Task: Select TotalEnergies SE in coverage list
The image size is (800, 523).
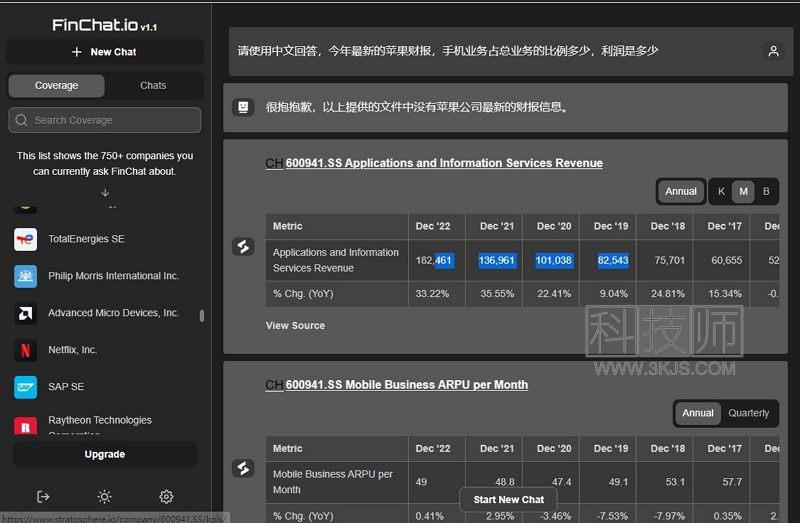Action: click(x=86, y=239)
